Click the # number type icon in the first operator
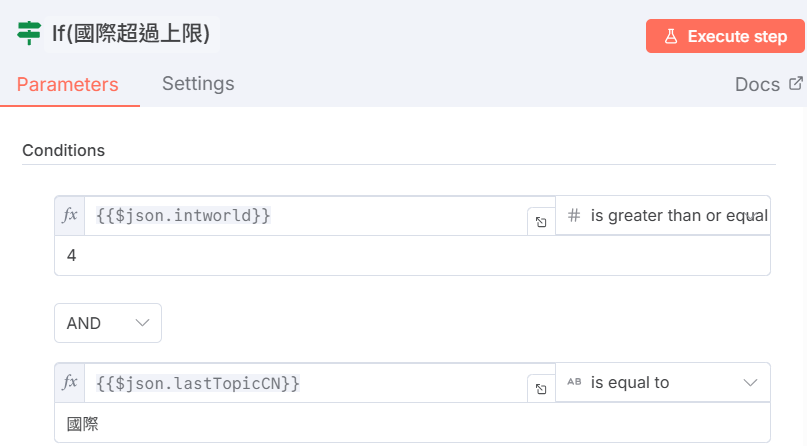This screenshot has height=446, width=807. click(574, 215)
